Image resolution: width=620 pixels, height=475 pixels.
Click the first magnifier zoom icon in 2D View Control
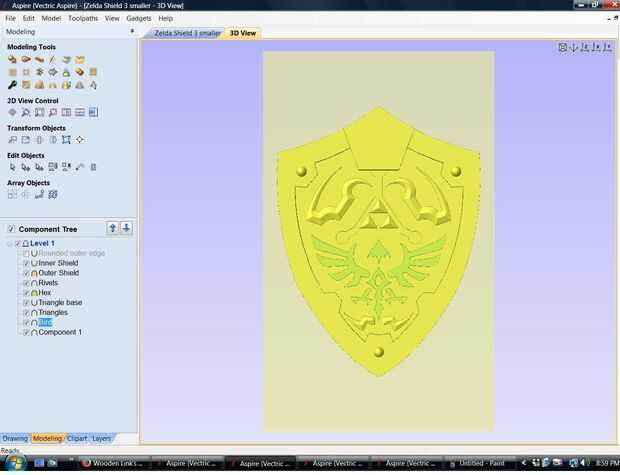click(x=26, y=112)
